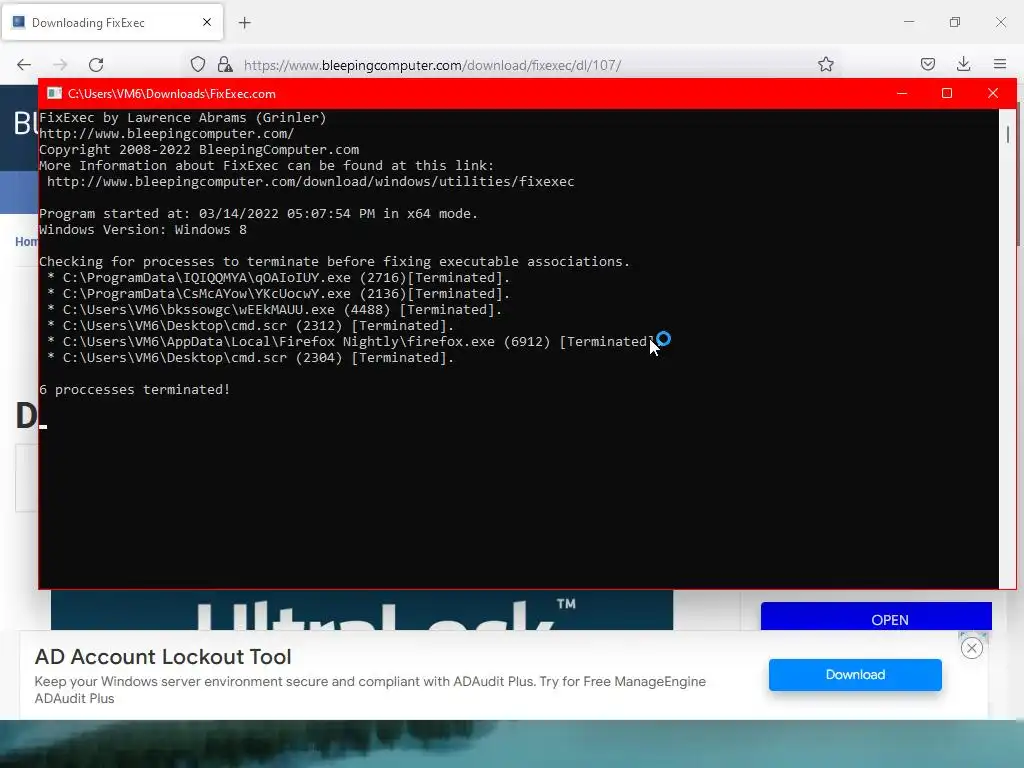Click the site security padlock icon

[225, 64]
